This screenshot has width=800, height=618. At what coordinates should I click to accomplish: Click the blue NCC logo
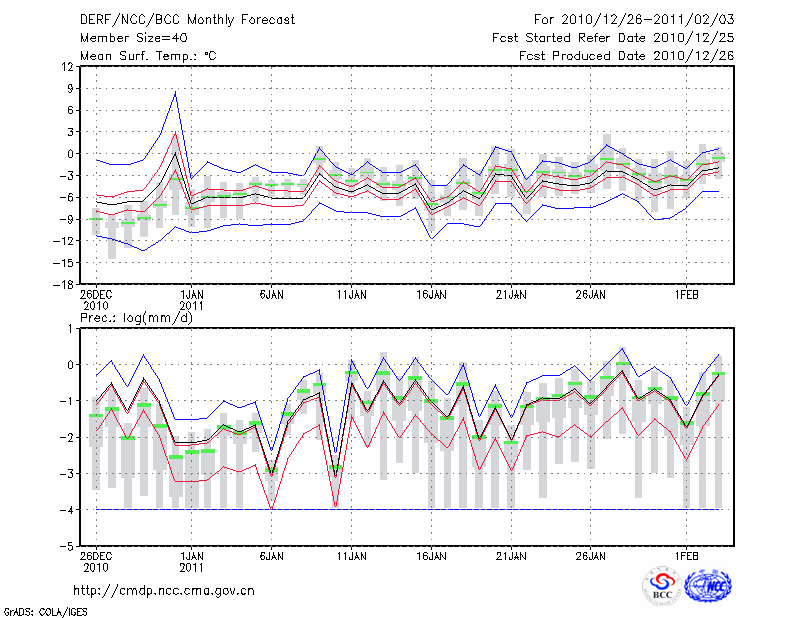point(707,586)
